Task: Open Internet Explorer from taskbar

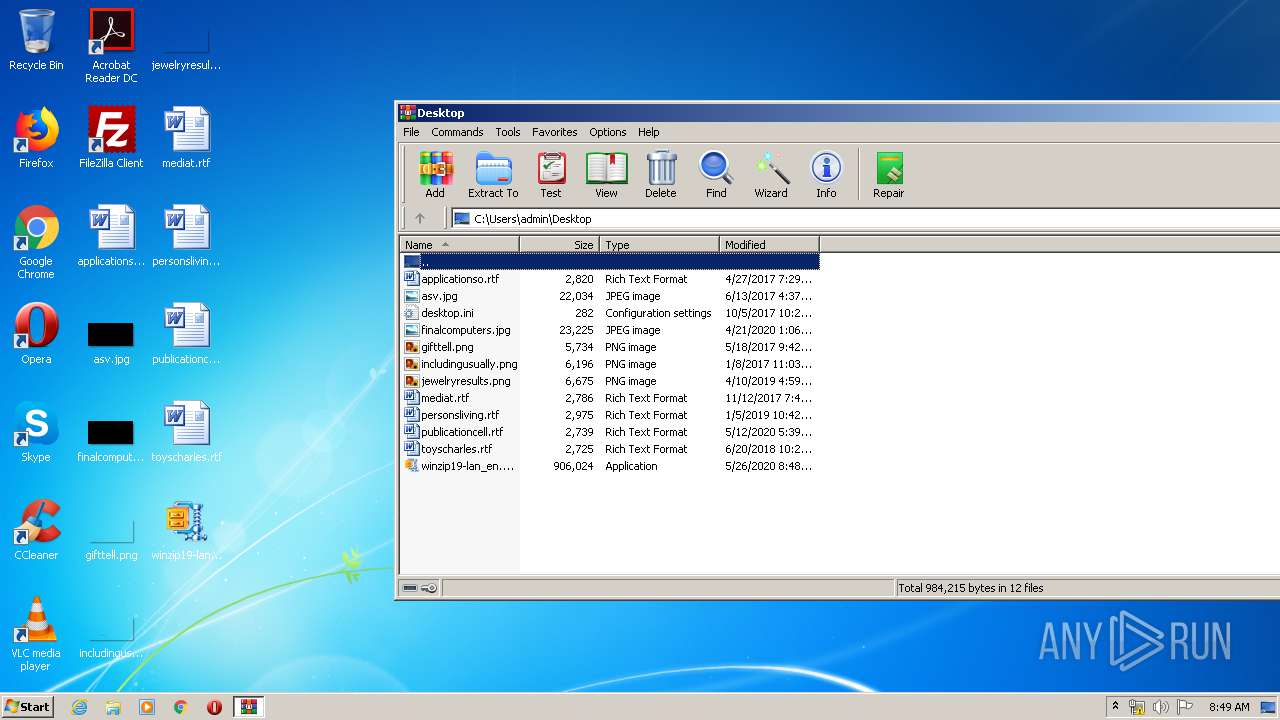Action: pos(79,707)
